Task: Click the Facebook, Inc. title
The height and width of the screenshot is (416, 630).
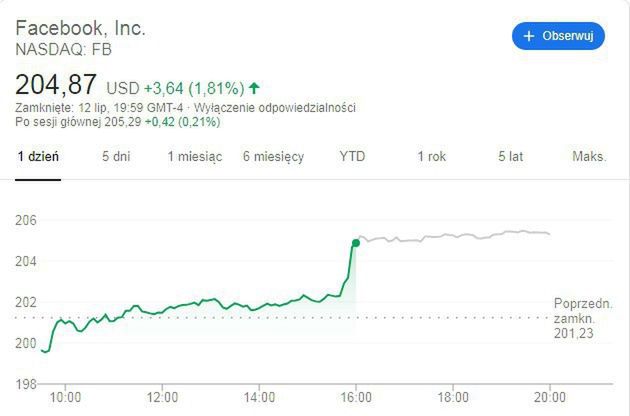Action: coord(80,27)
